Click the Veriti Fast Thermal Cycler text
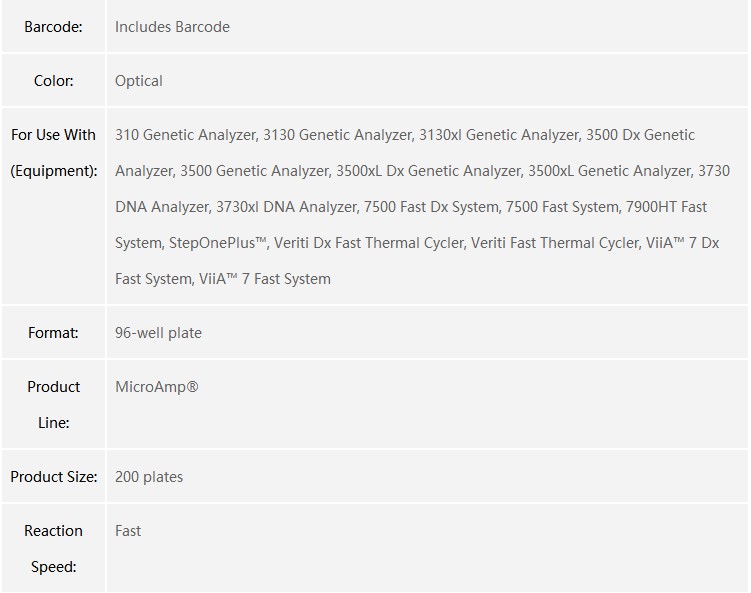 (555, 243)
